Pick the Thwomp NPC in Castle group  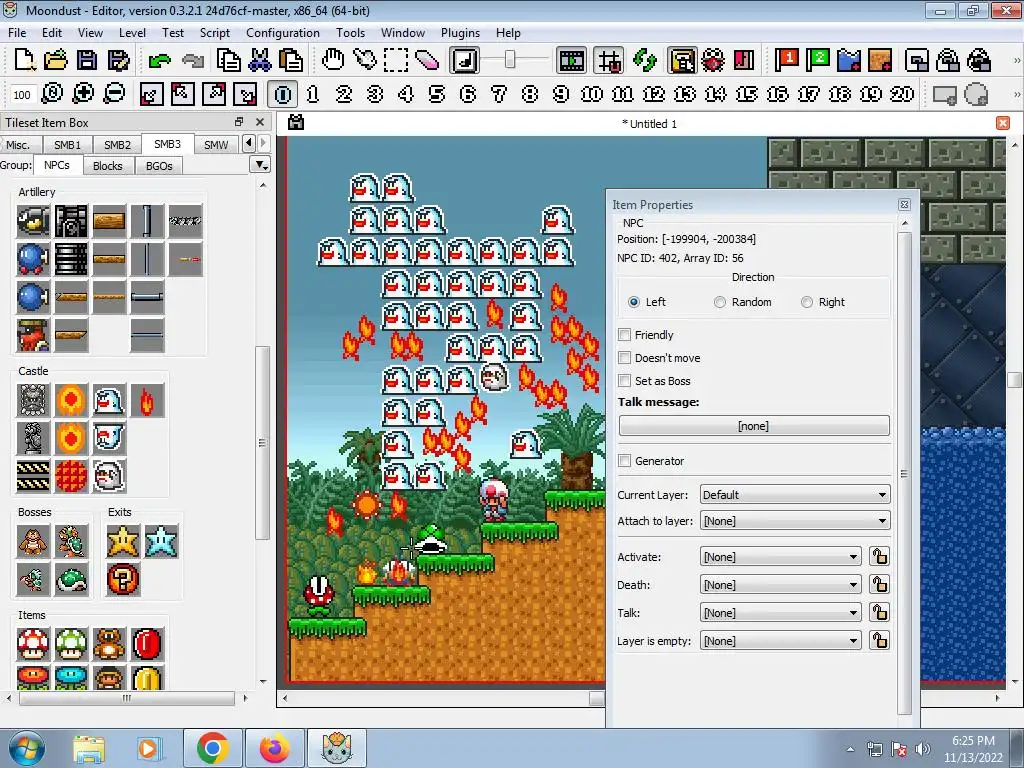pos(33,400)
